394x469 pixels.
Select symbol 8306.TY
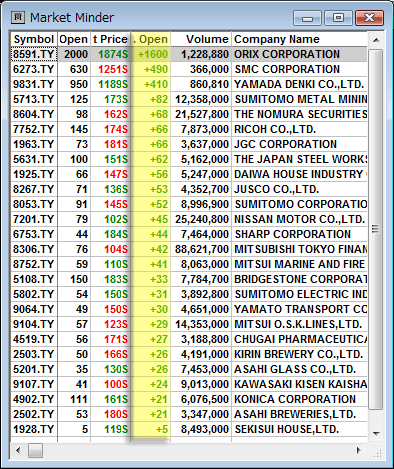point(34,249)
